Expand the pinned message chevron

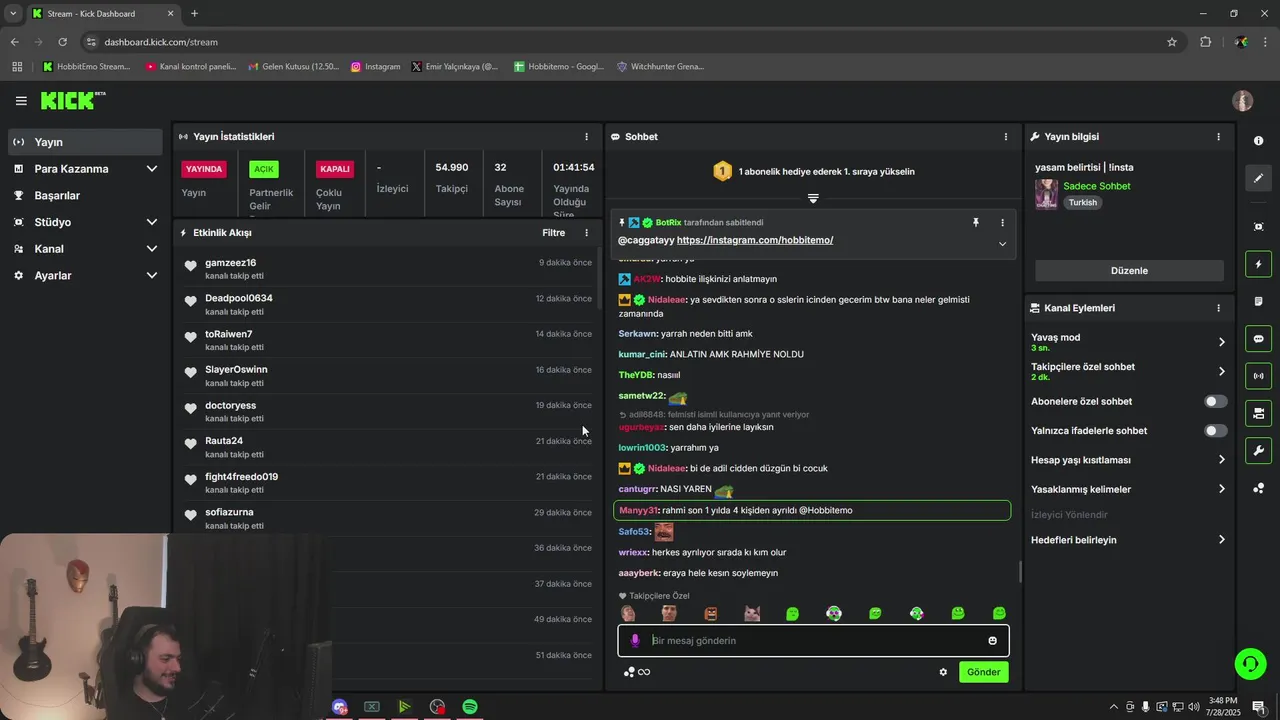[1002, 244]
